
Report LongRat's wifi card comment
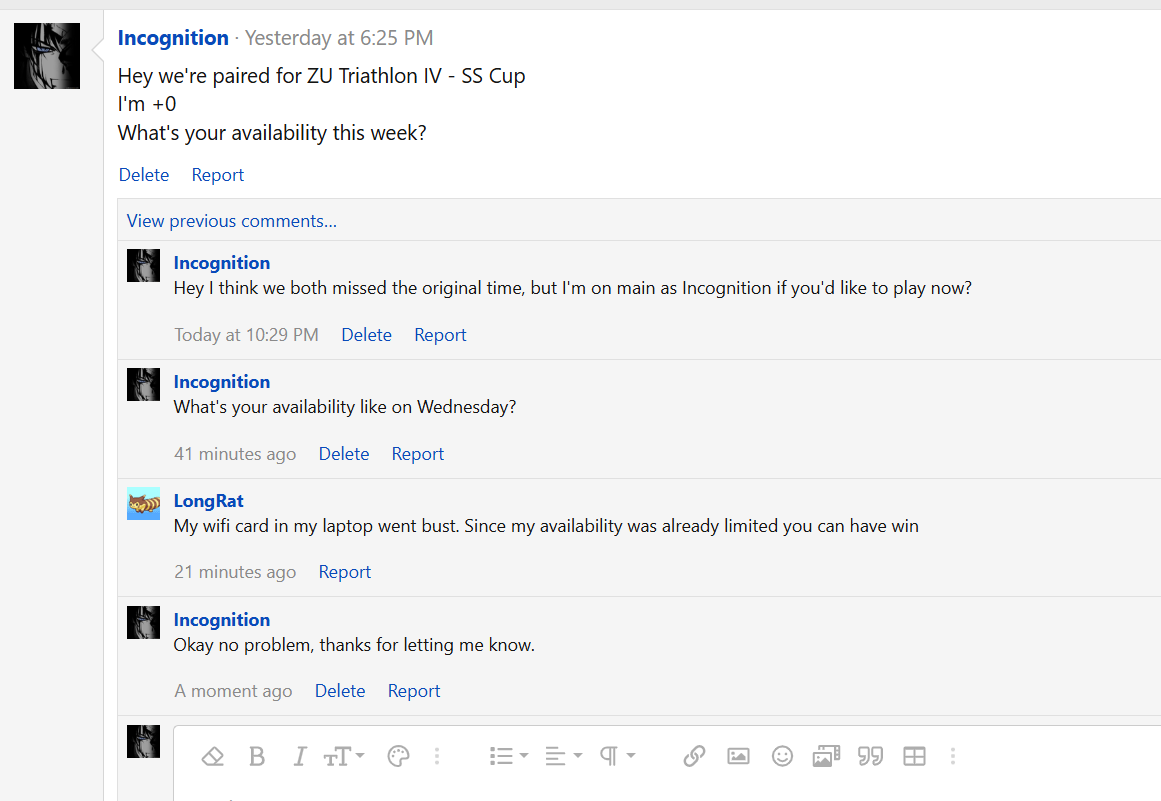344,572
